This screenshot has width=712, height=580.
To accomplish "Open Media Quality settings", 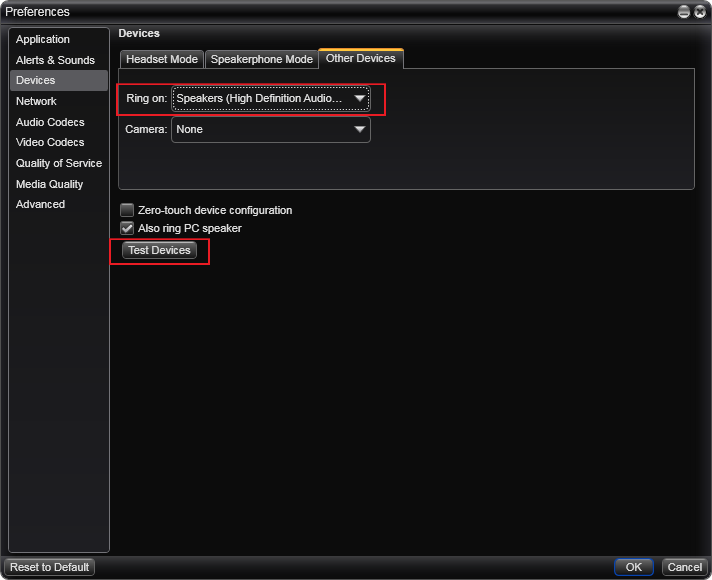I will pos(59,184).
